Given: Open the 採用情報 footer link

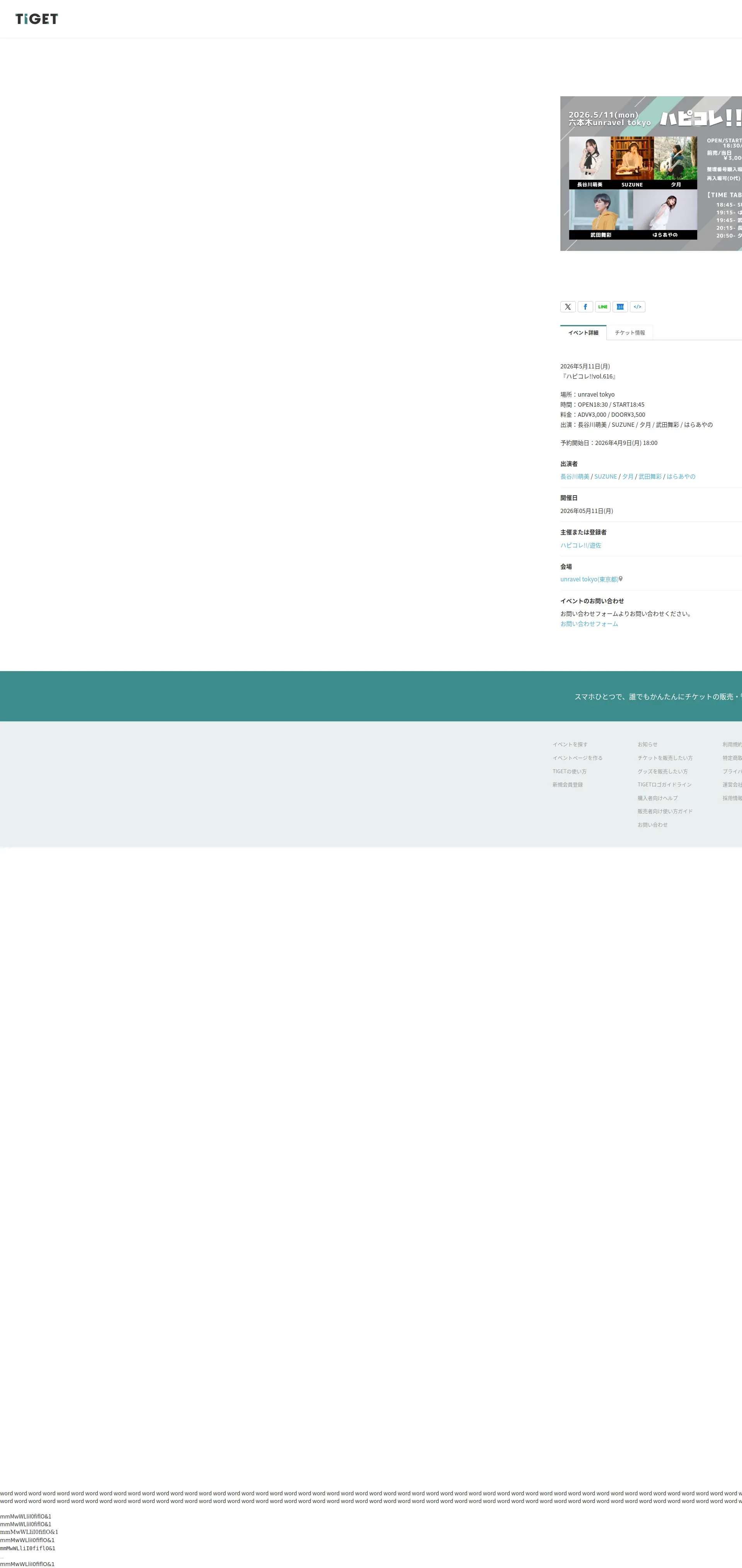Looking at the screenshot, I should pos(732,798).
